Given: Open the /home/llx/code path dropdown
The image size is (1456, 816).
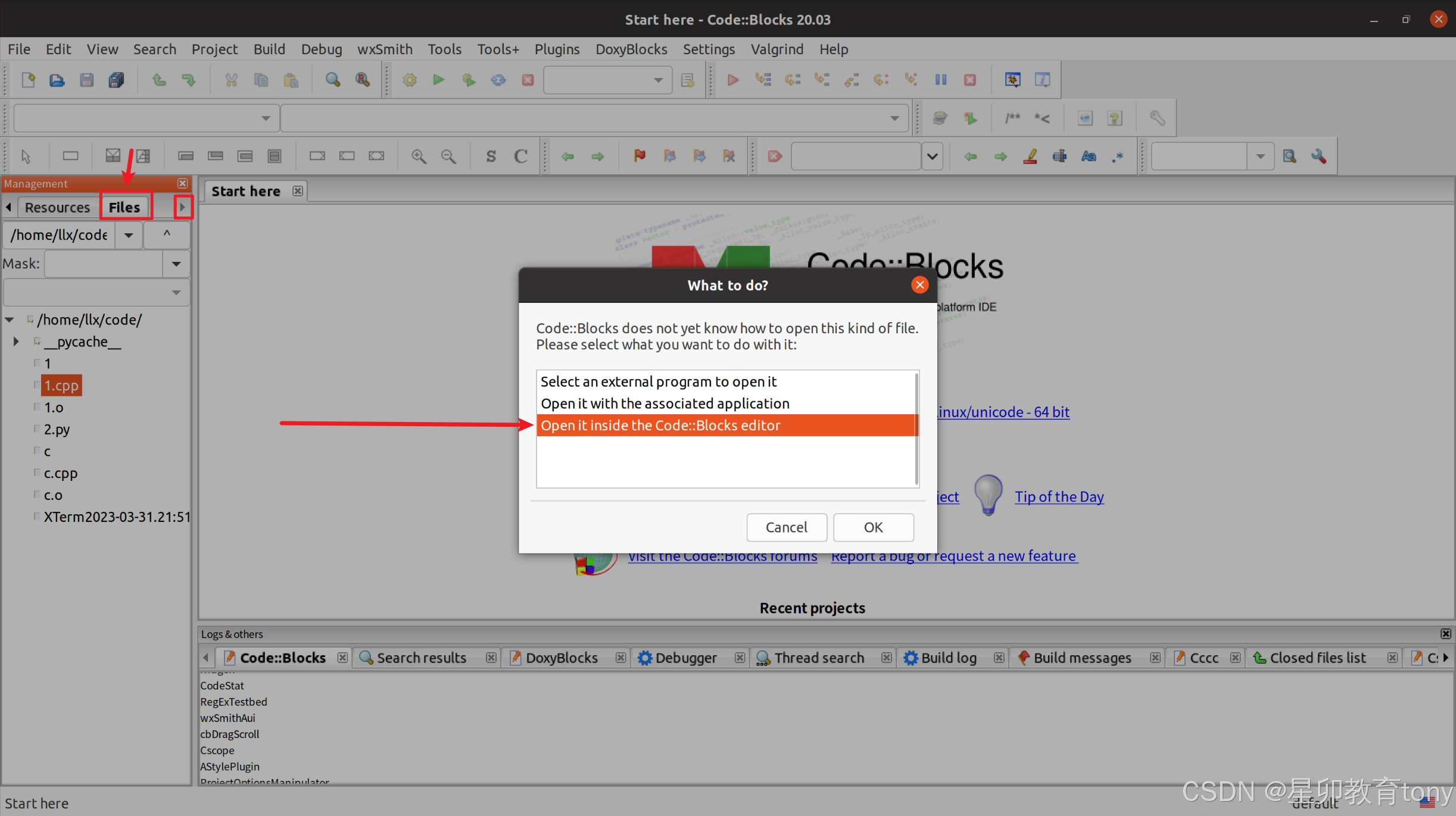Looking at the screenshot, I should (x=129, y=235).
